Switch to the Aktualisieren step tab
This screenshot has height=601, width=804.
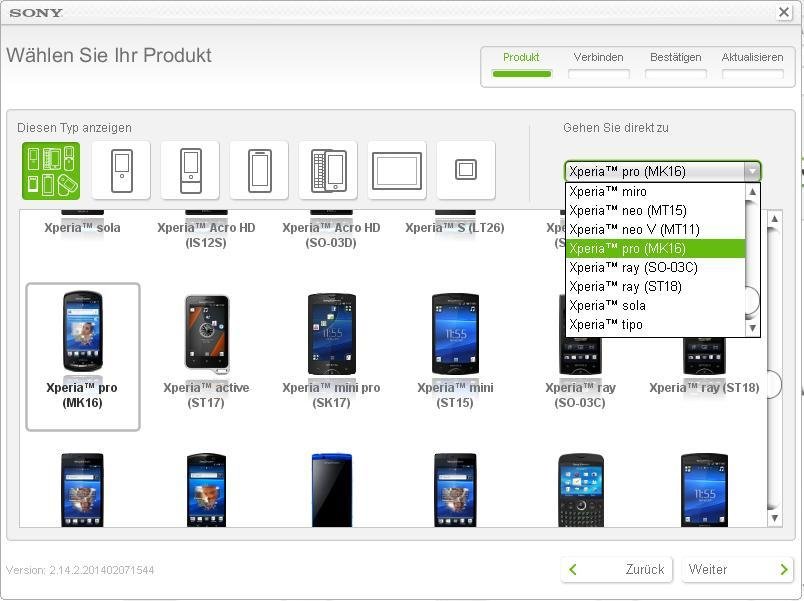coord(752,65)
